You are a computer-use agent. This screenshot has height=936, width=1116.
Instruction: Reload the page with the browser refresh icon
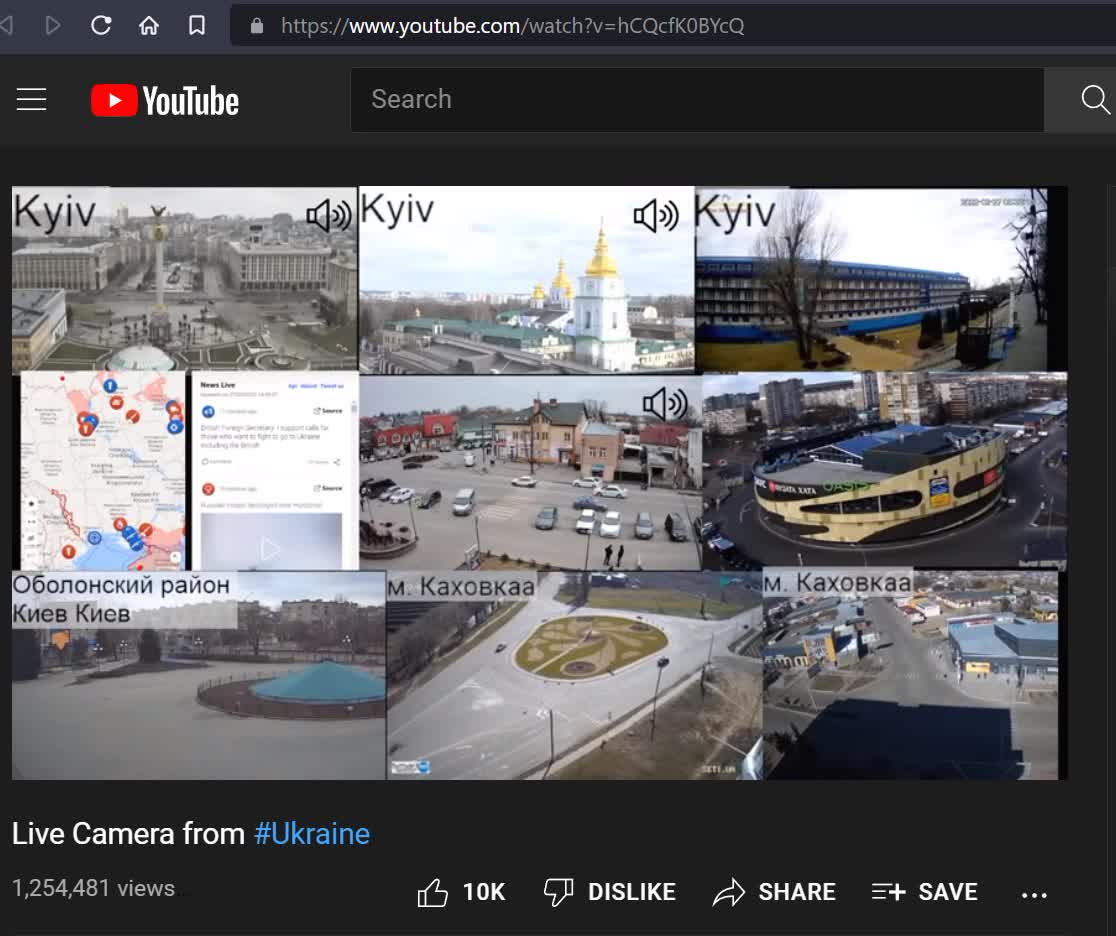[x=101, y=26]
